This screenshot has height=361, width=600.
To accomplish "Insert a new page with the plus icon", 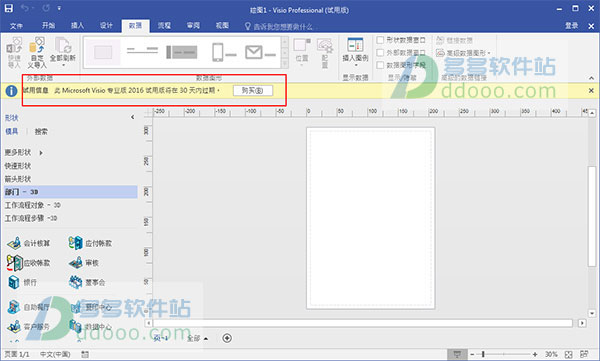I will 227,338.
